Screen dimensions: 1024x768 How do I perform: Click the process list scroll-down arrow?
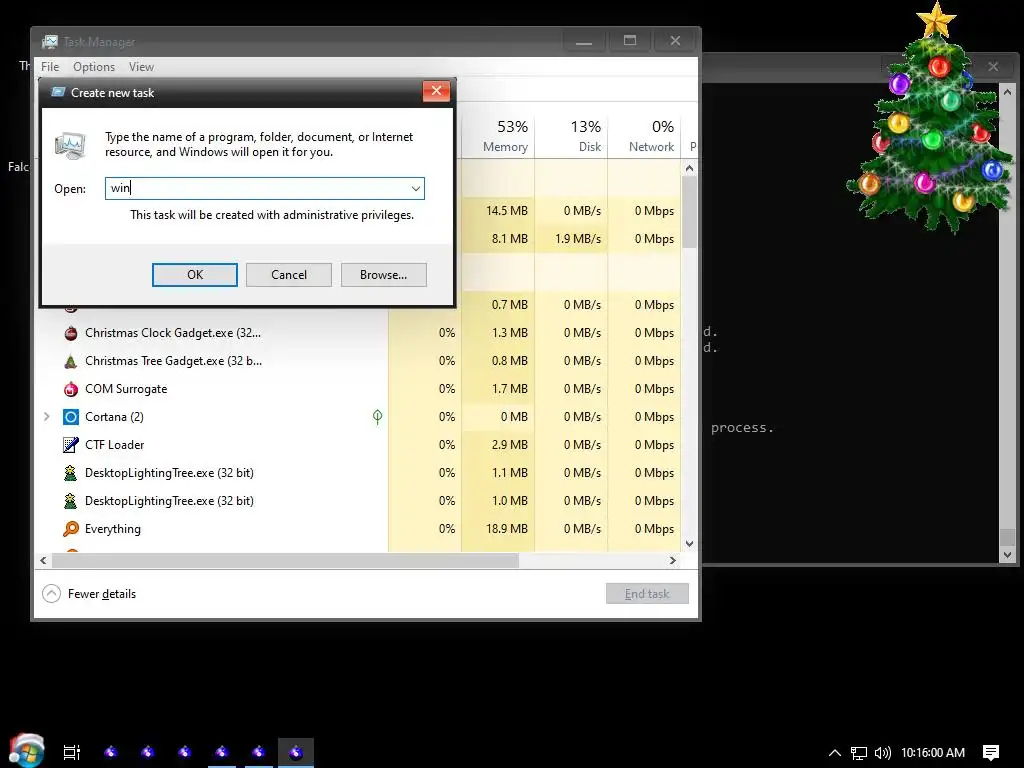pyautogui.click(x=689, y=543)
